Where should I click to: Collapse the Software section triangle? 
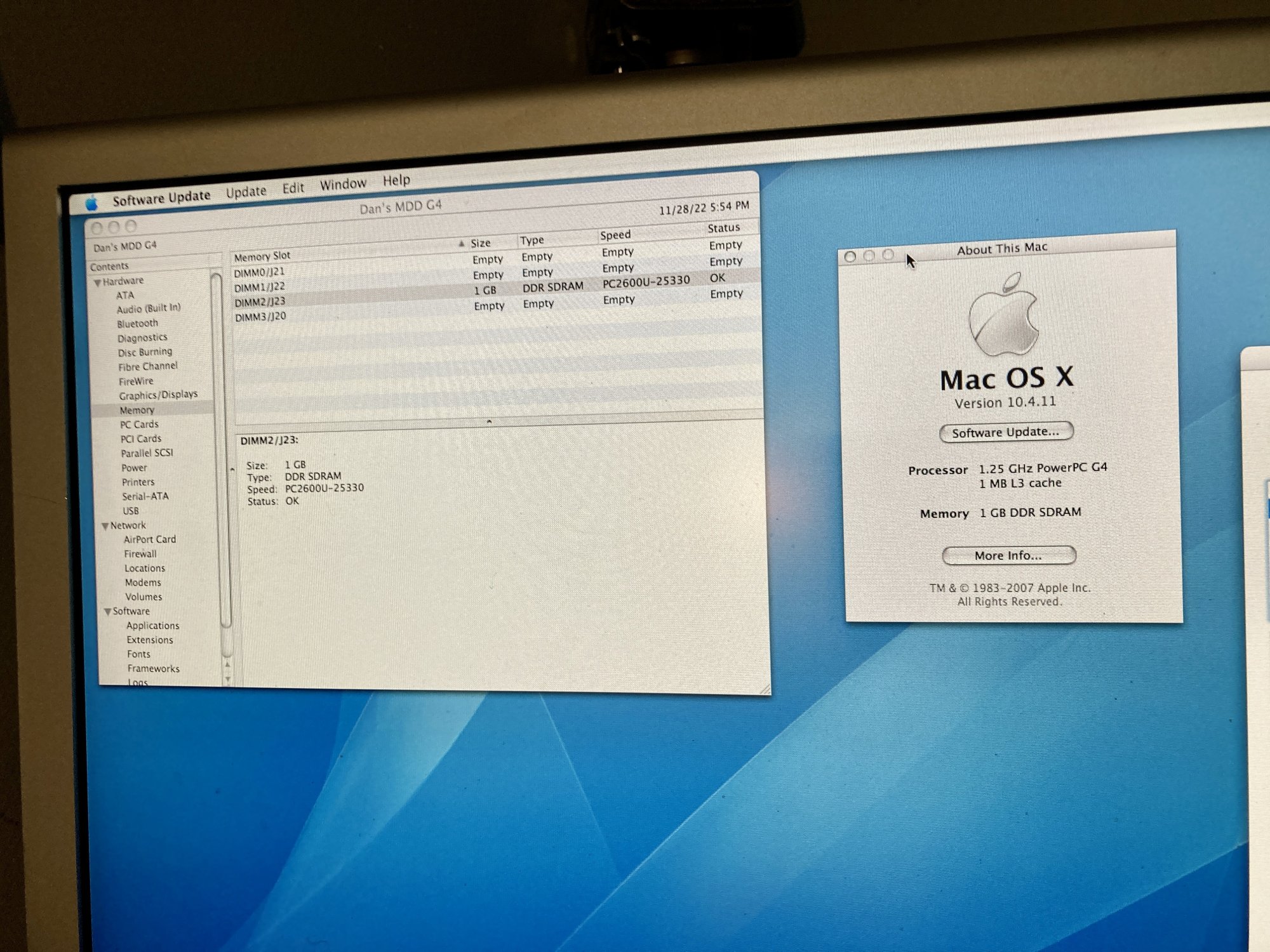(x=108, y=612)
